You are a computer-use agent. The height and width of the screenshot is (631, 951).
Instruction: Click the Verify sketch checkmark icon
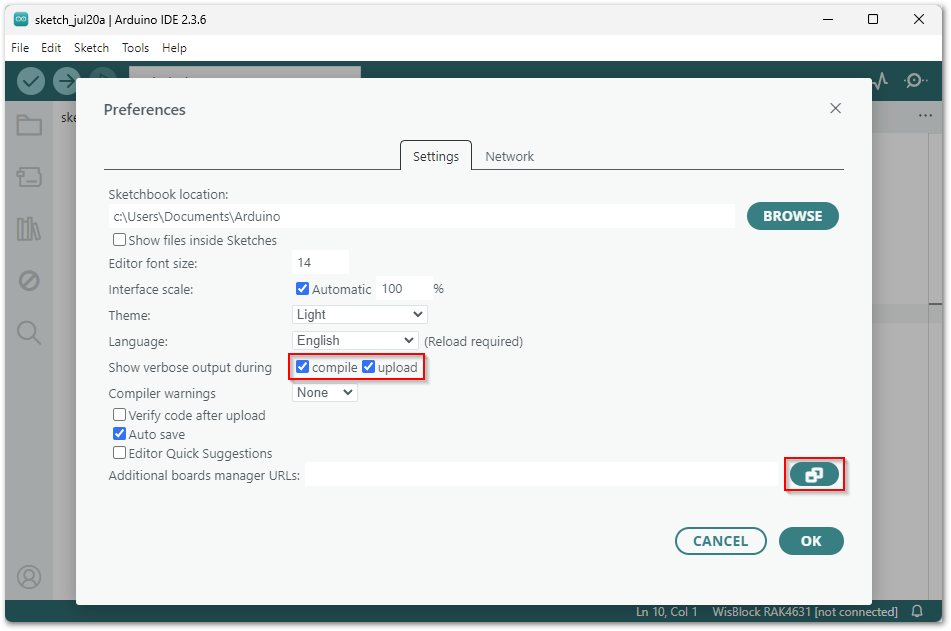click(30, 81)
